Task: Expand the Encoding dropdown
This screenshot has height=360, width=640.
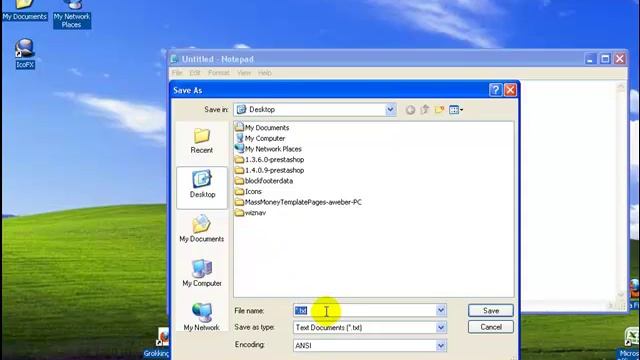Action: pos(441,346)
